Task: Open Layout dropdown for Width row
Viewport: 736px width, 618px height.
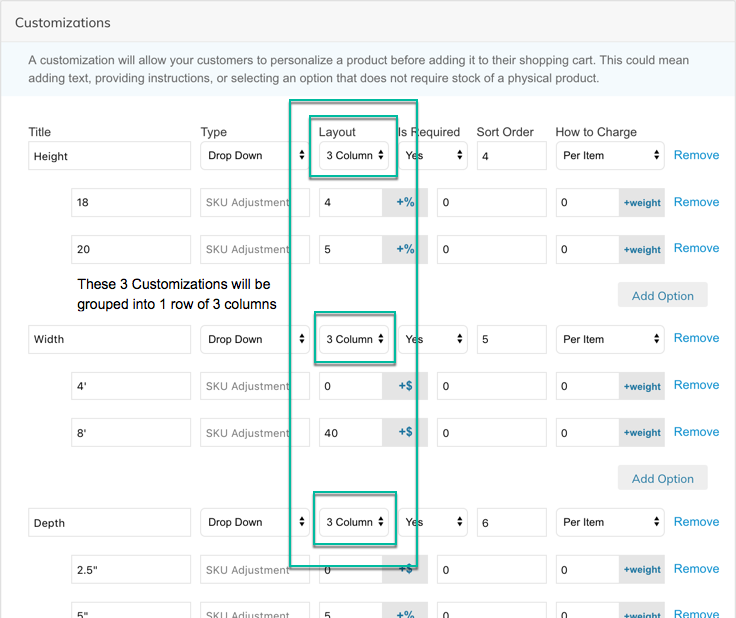Action: point(354,339)
